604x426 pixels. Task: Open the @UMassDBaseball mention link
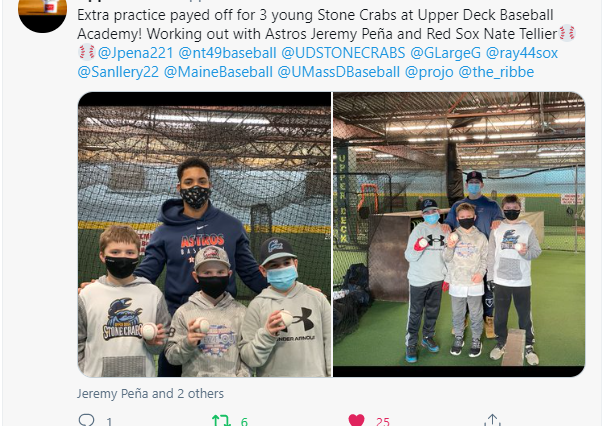coord(339,72)
